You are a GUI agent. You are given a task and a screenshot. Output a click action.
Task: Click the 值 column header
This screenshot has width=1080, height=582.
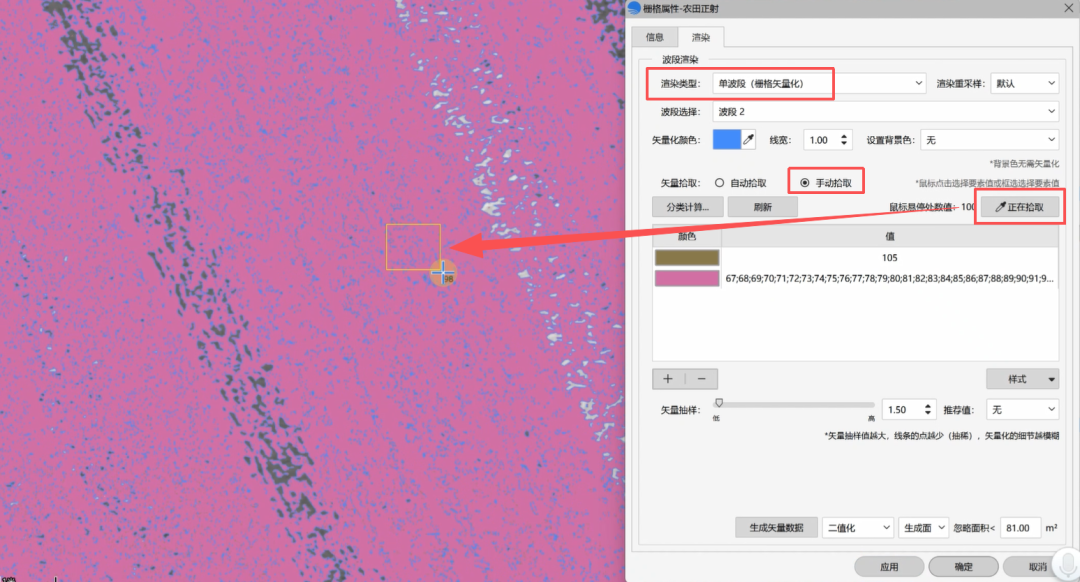pos(889,236)
